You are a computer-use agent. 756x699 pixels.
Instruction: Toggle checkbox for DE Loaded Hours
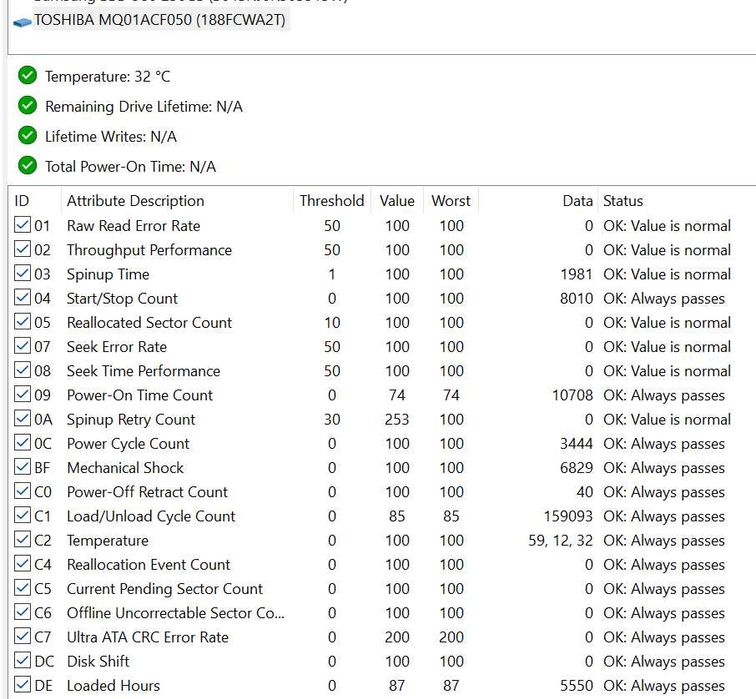point(22,684)
